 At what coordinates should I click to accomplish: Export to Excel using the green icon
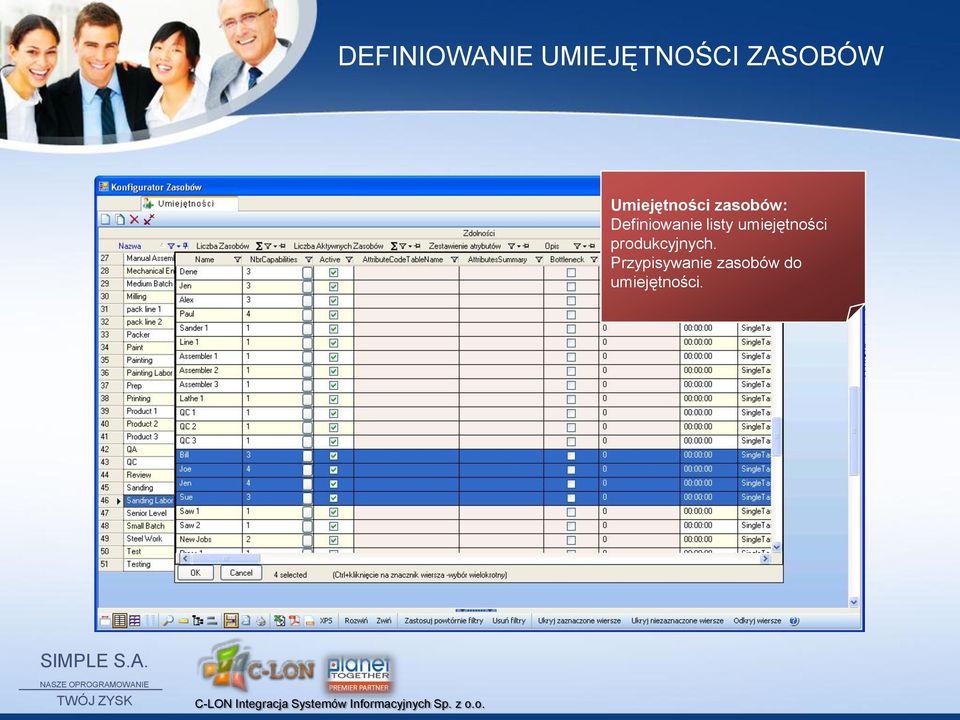coord(280,621)
